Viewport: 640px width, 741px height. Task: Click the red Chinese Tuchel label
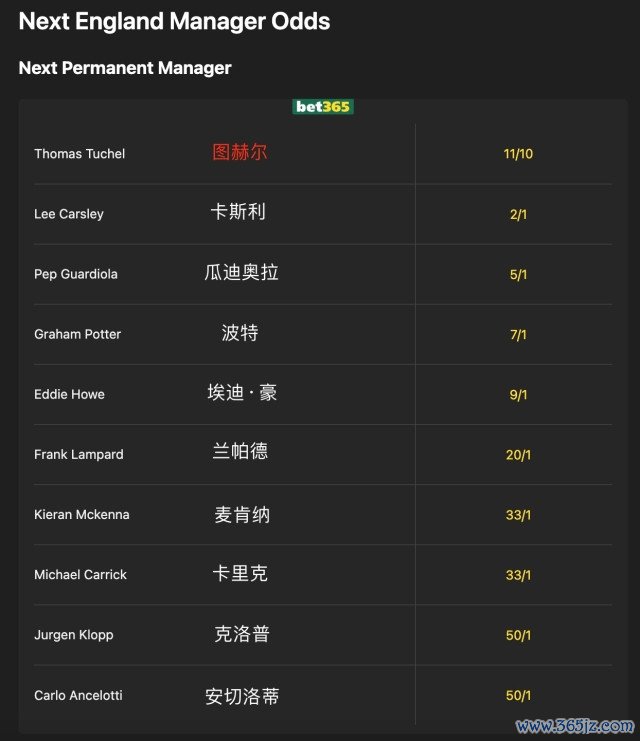click(x=240, y=152)
